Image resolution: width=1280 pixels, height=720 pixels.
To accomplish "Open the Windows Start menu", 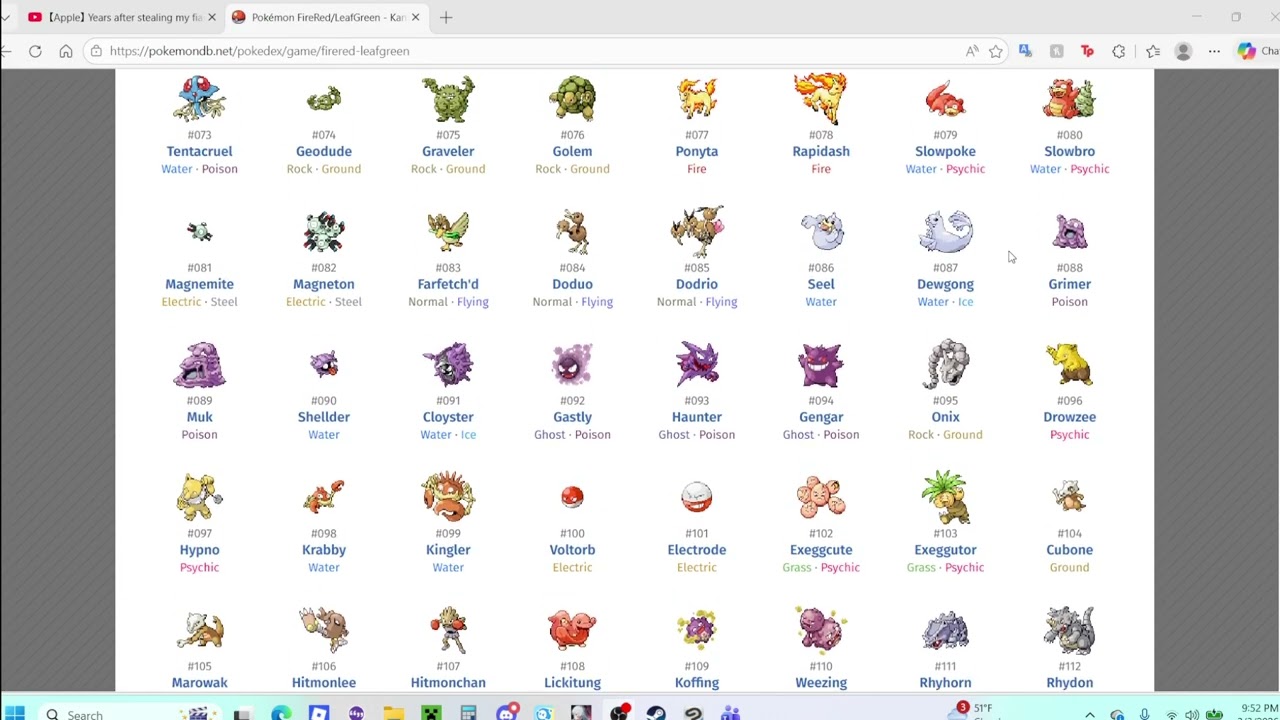I will (14, 713).
